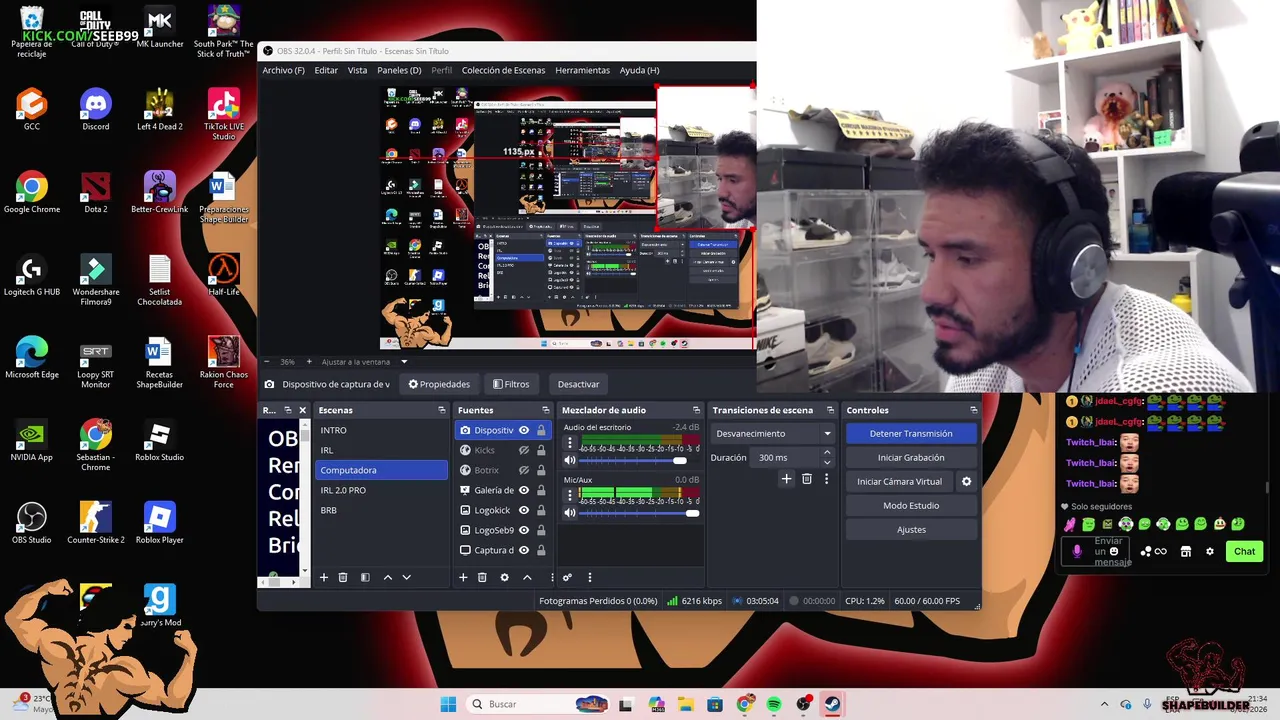
Task: Hide the LogoSeb9 source
Action: (523, 530)
